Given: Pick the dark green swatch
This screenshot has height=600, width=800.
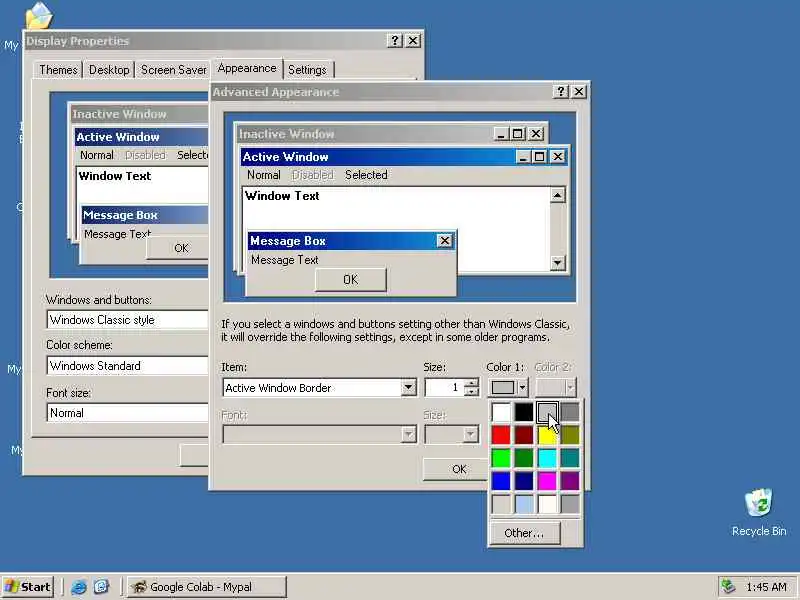Looking at the screenshot, I should 523,458.
